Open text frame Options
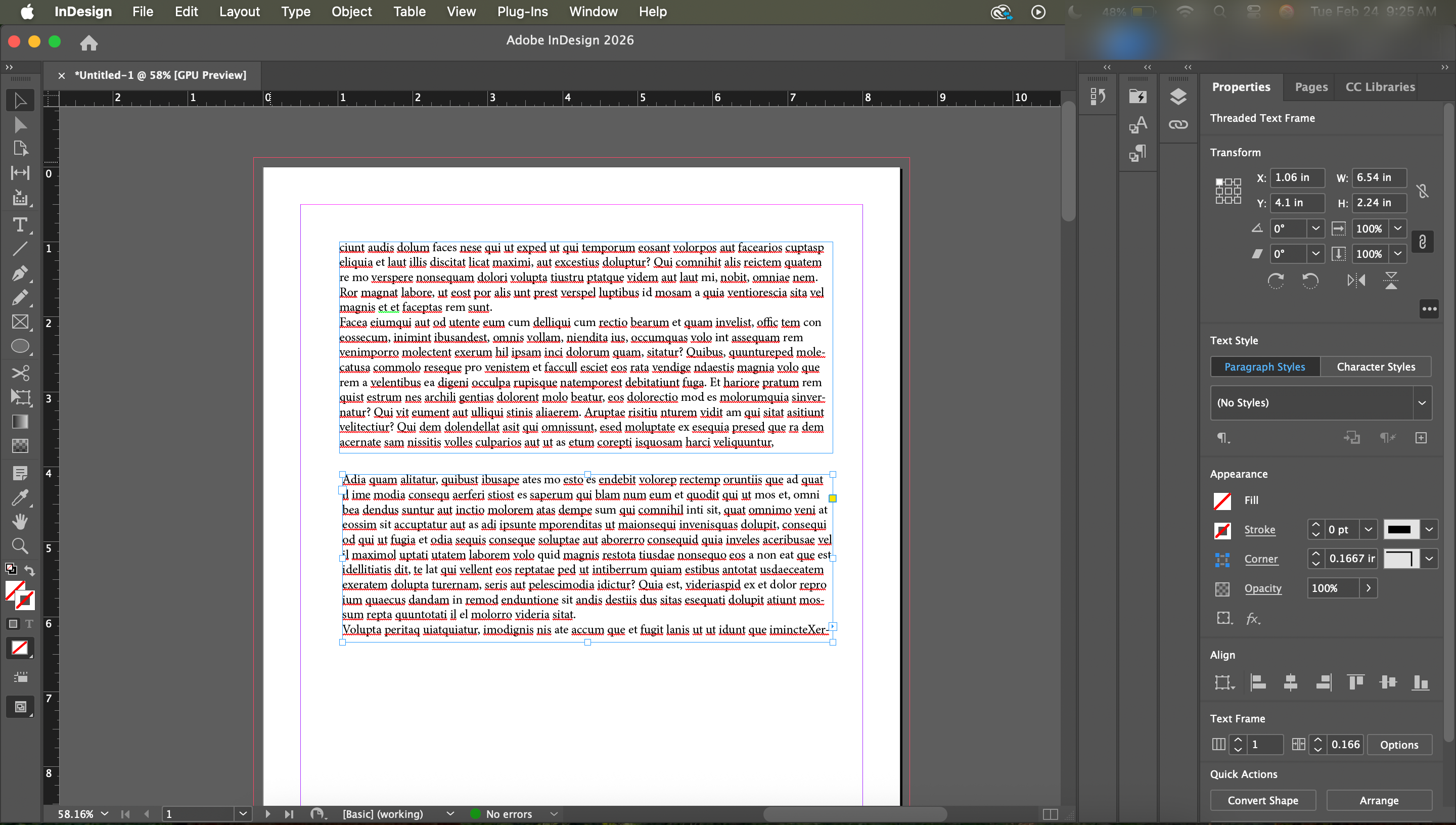This screenshot has height=825, width=1456. [1398, 745]
